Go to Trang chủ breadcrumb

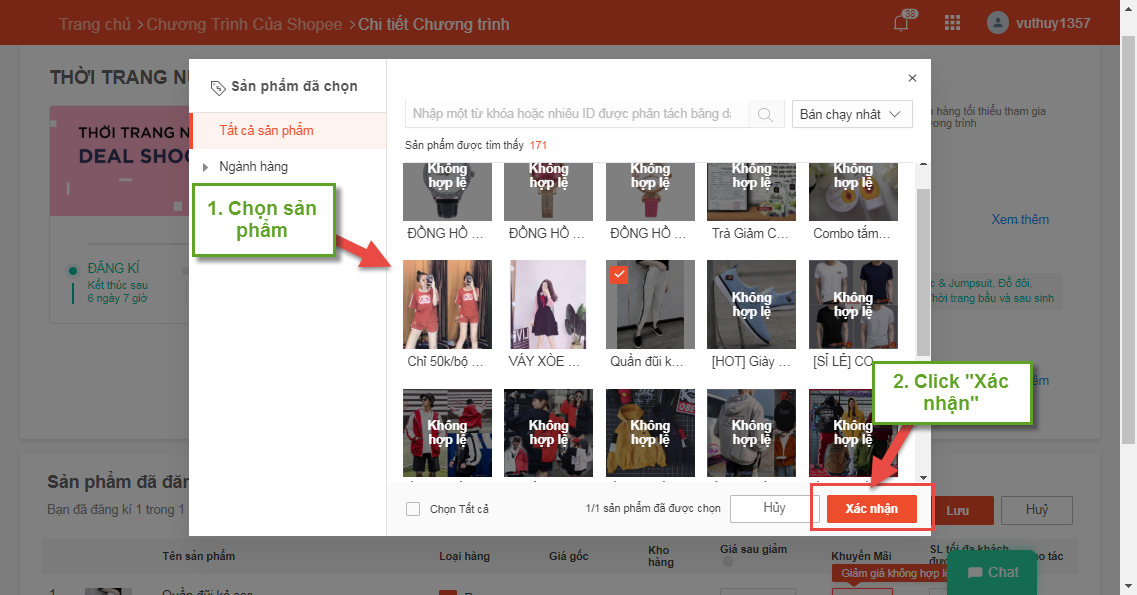(94, 24)
